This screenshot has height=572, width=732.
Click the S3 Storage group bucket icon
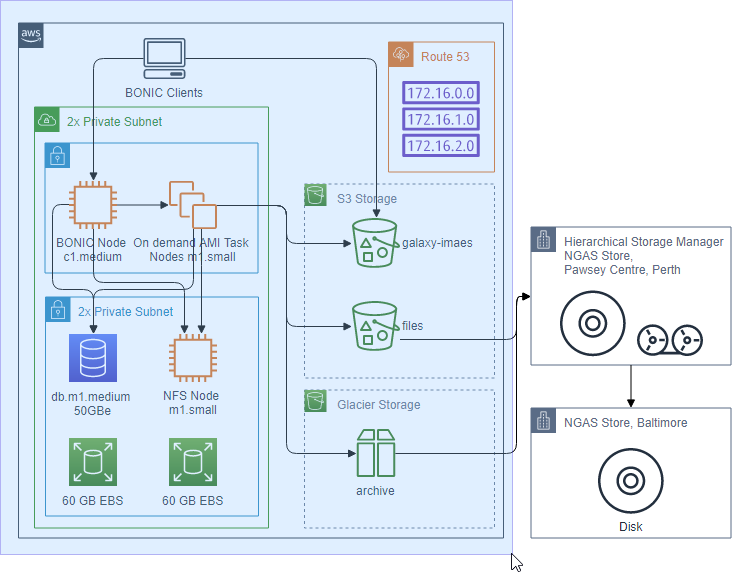pyautogui.click(x=316, y=195)
